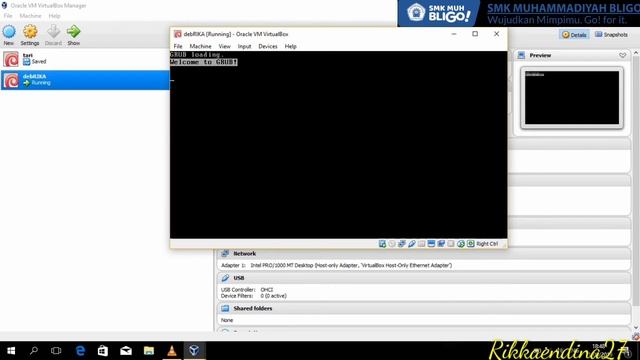
Task: Click the Preview panel monitor icon
Action: pyautogui.click(x=521, y=55)
